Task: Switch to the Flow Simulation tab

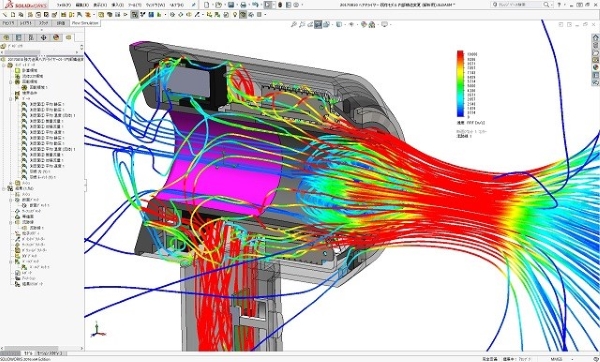Action: point(85,23)
